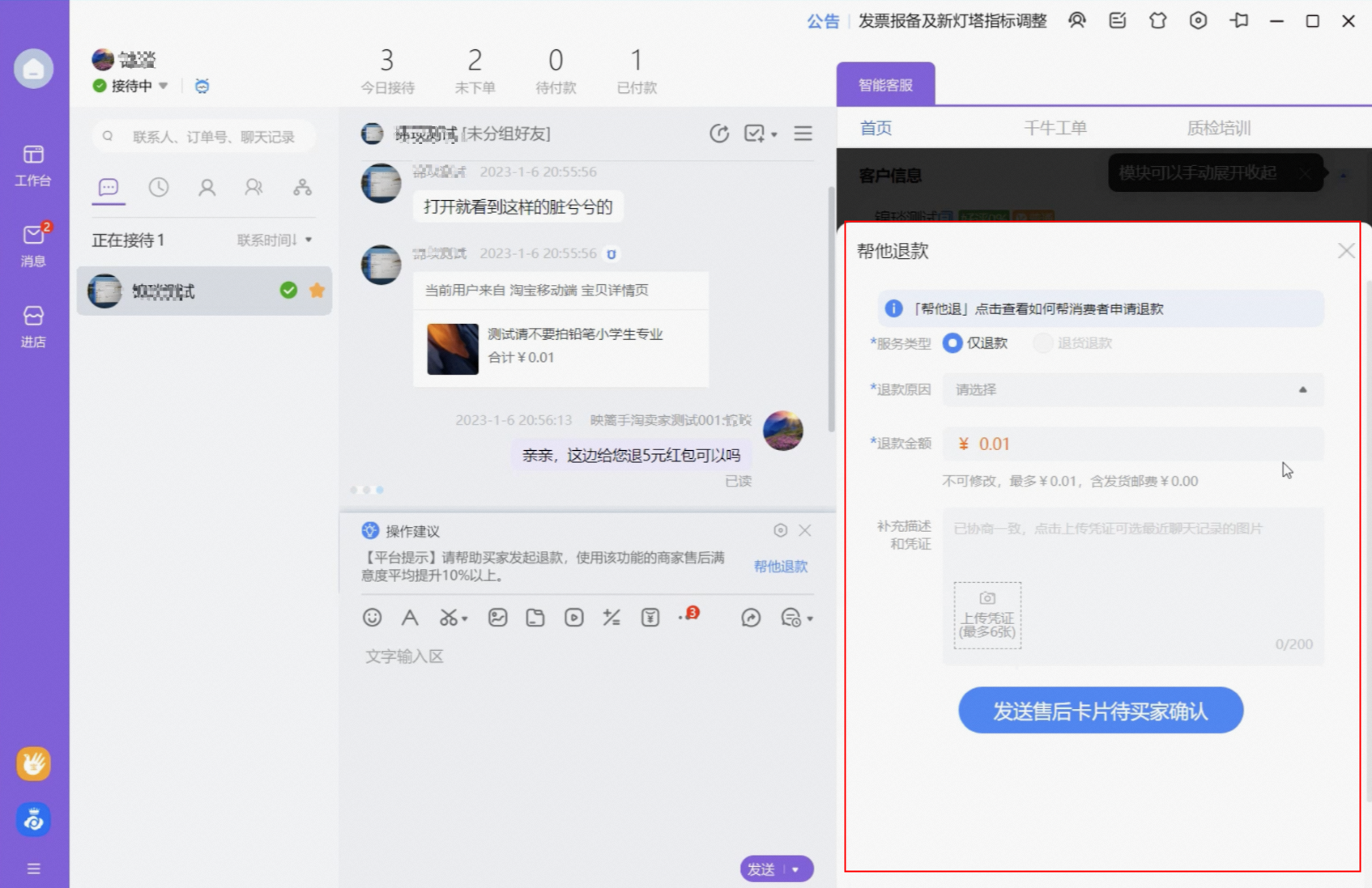Click the contact search input field
The image size is (1372, 888).
tap(204, 137)
